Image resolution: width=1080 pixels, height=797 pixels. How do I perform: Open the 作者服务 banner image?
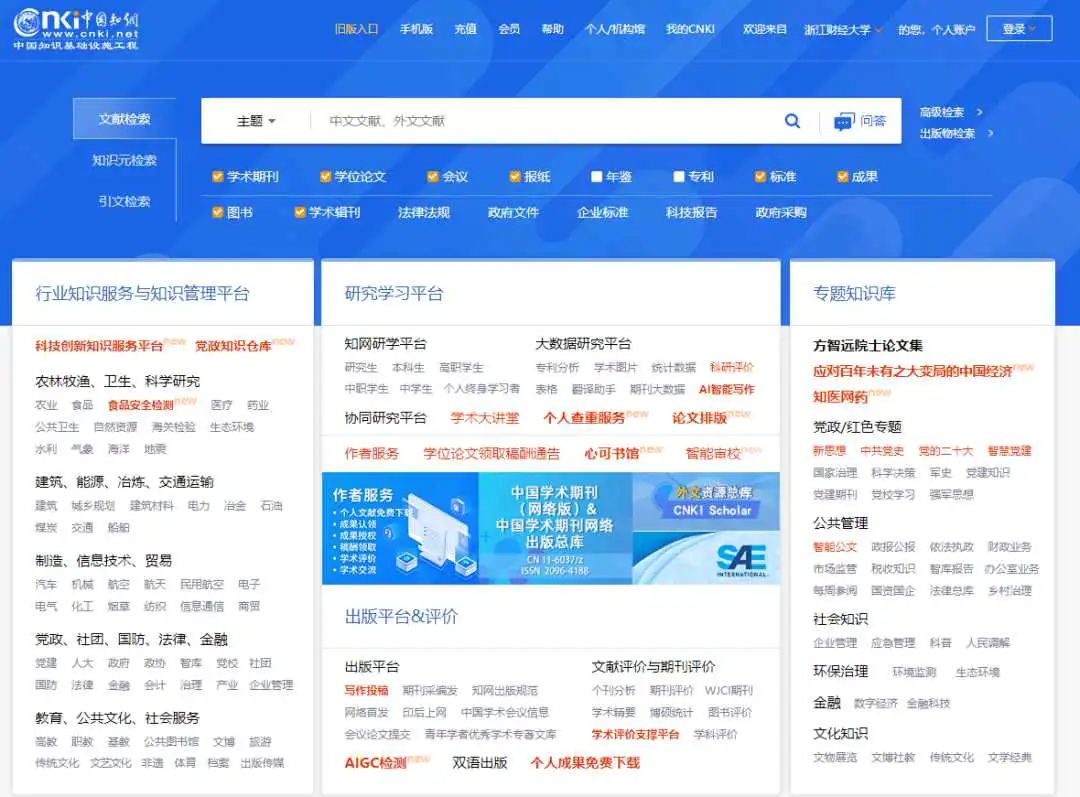[400, 528]
